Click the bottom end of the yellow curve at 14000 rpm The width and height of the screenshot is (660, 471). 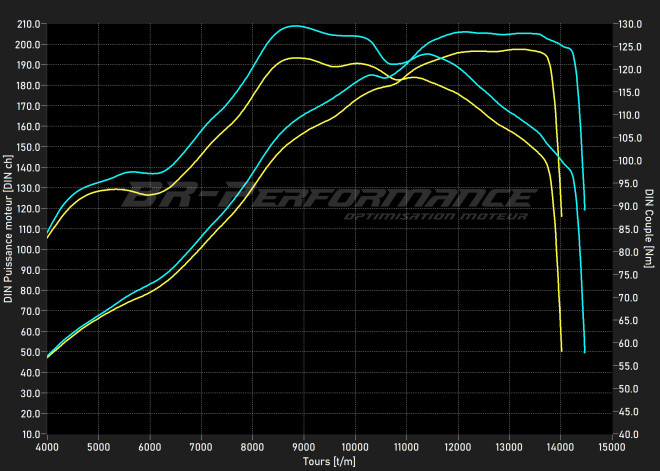[x=562, y=350]
